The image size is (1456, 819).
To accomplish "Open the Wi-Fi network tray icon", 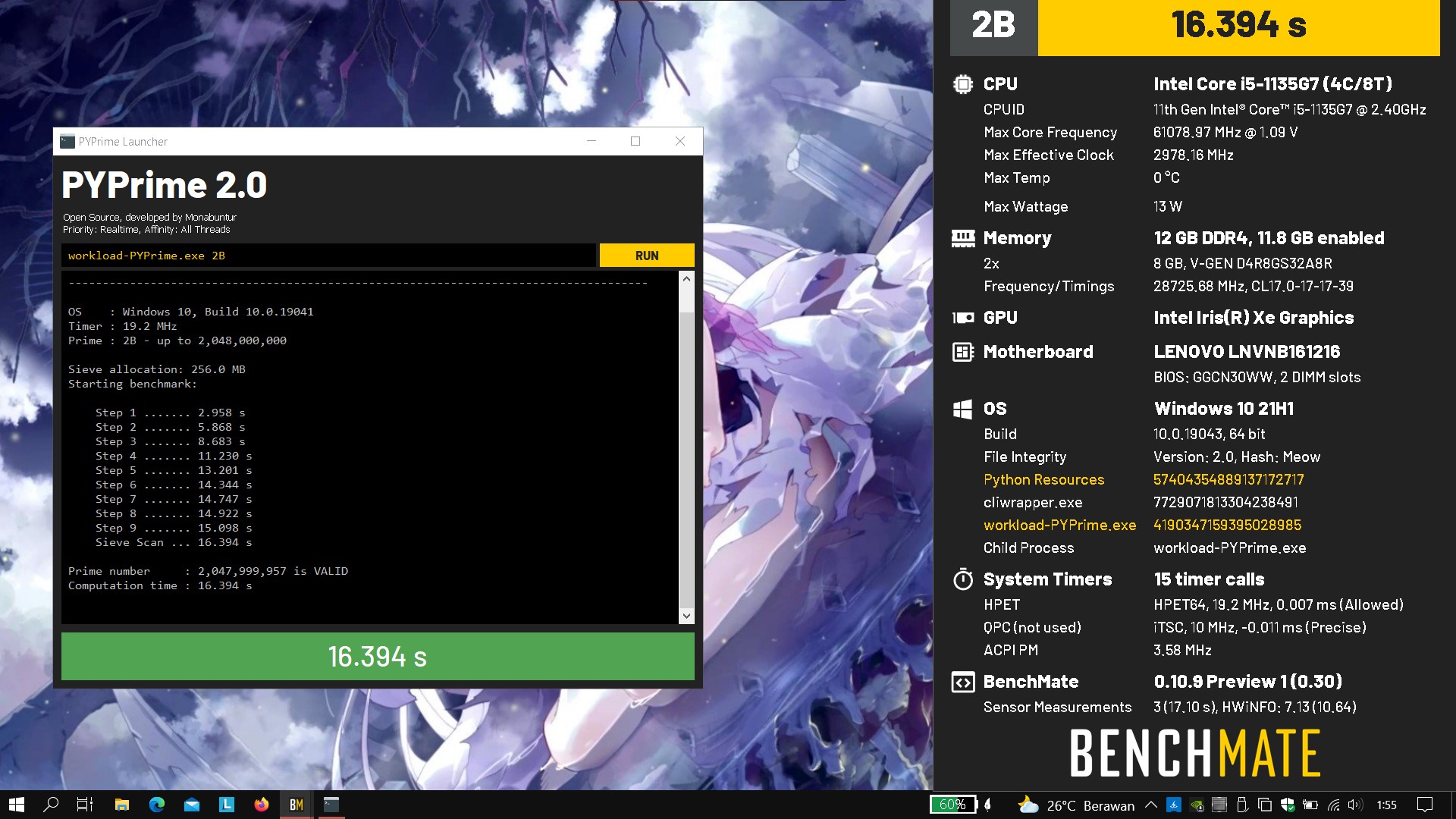I will tap(1333, 805).
